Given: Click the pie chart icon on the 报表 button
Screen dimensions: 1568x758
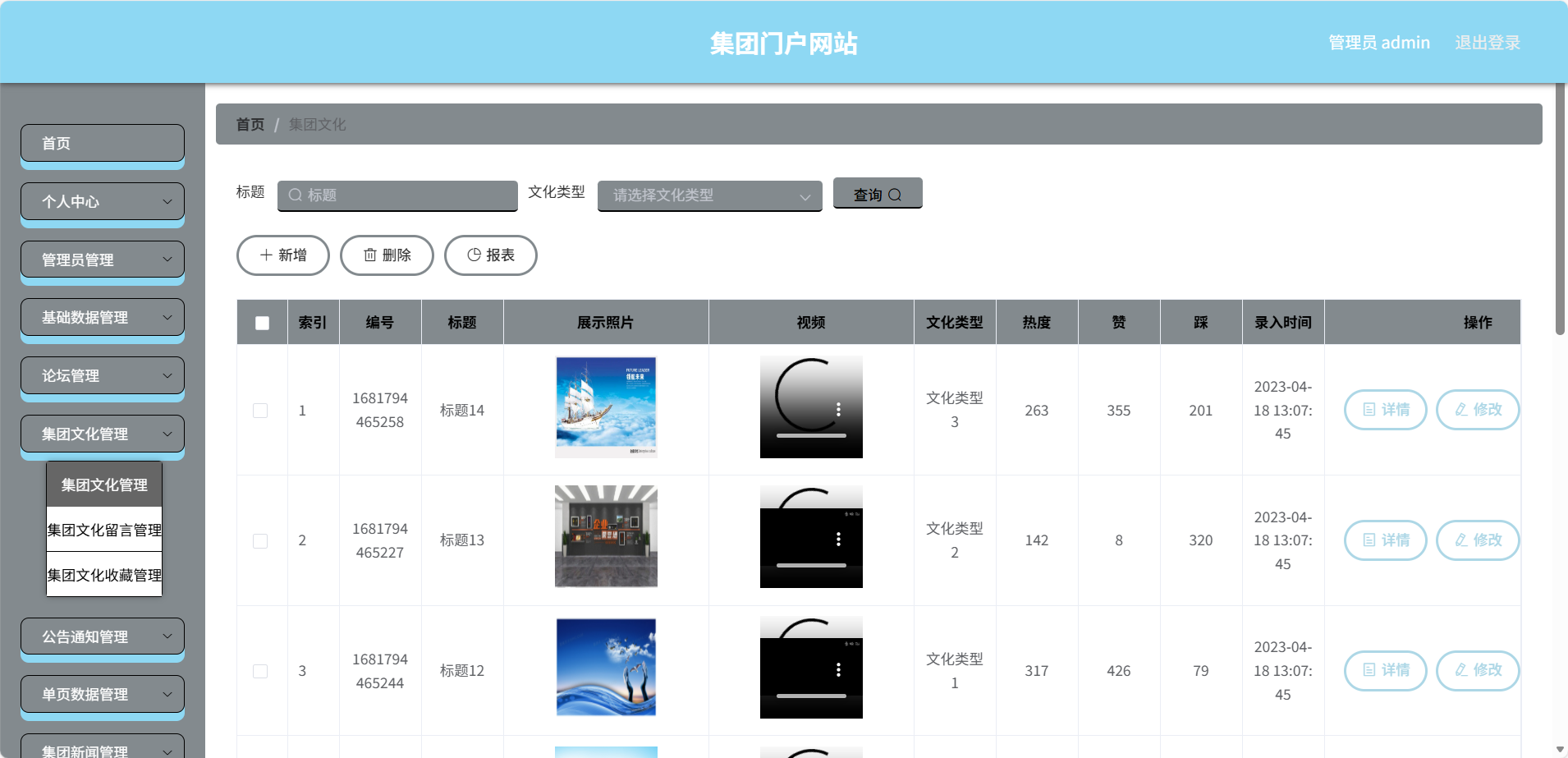Looking at the screenshot, I should coord(474,255).
